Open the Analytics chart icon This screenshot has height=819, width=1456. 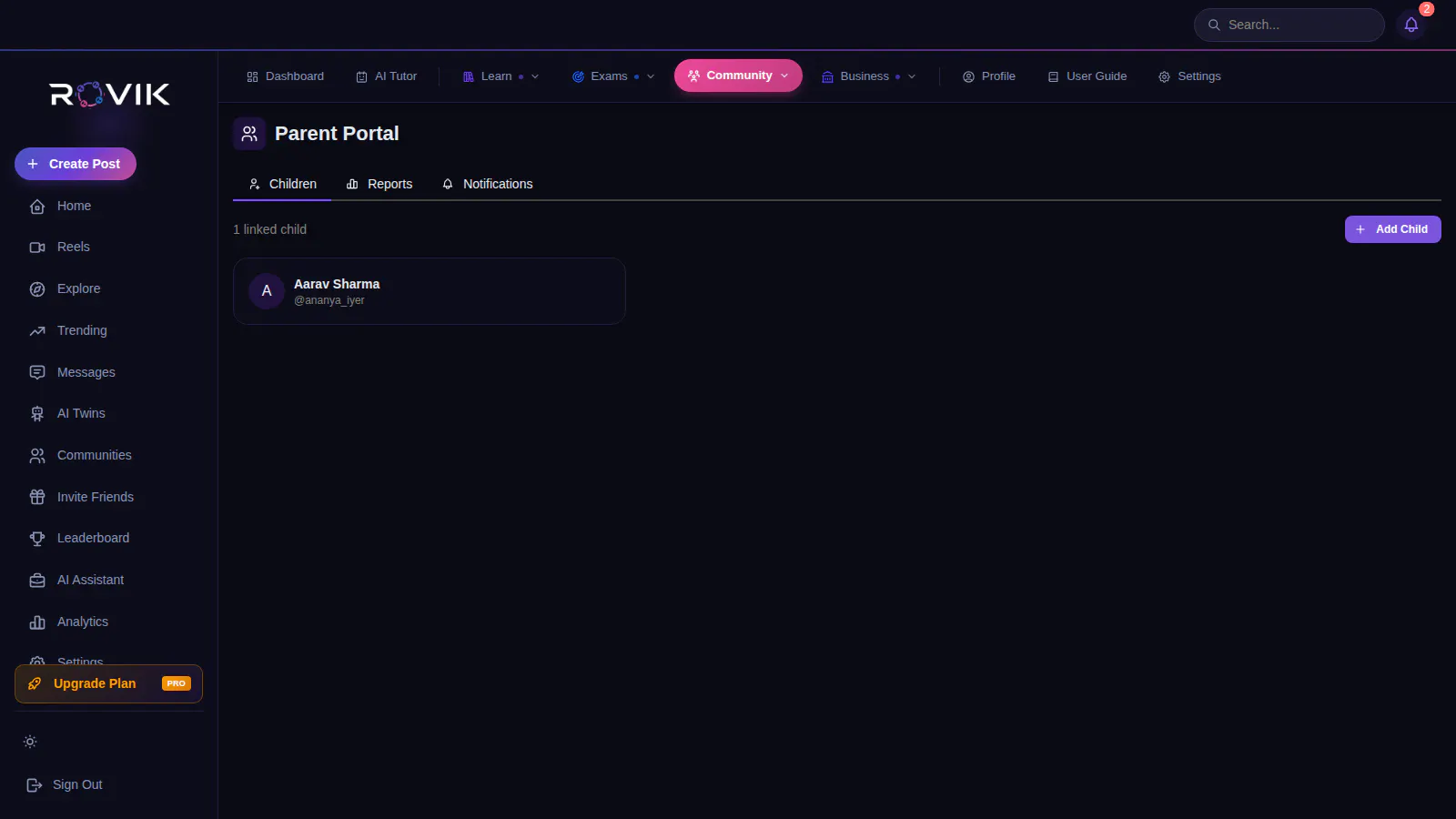(37, 622)
